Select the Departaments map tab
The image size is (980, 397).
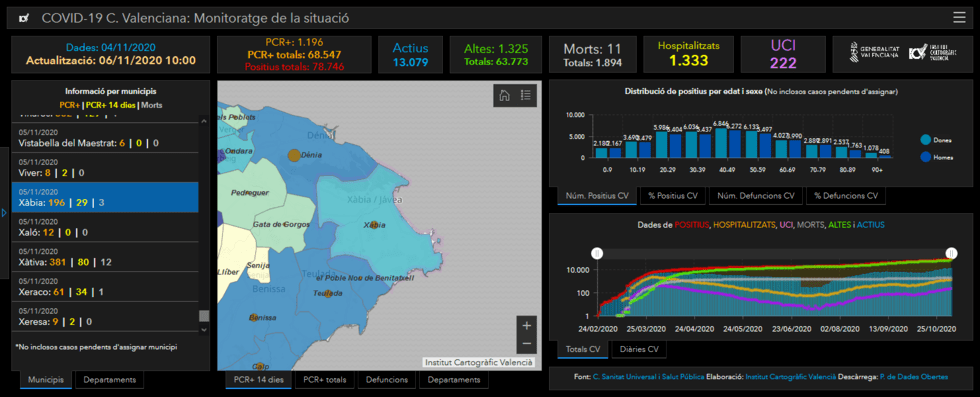click(454, 379)
